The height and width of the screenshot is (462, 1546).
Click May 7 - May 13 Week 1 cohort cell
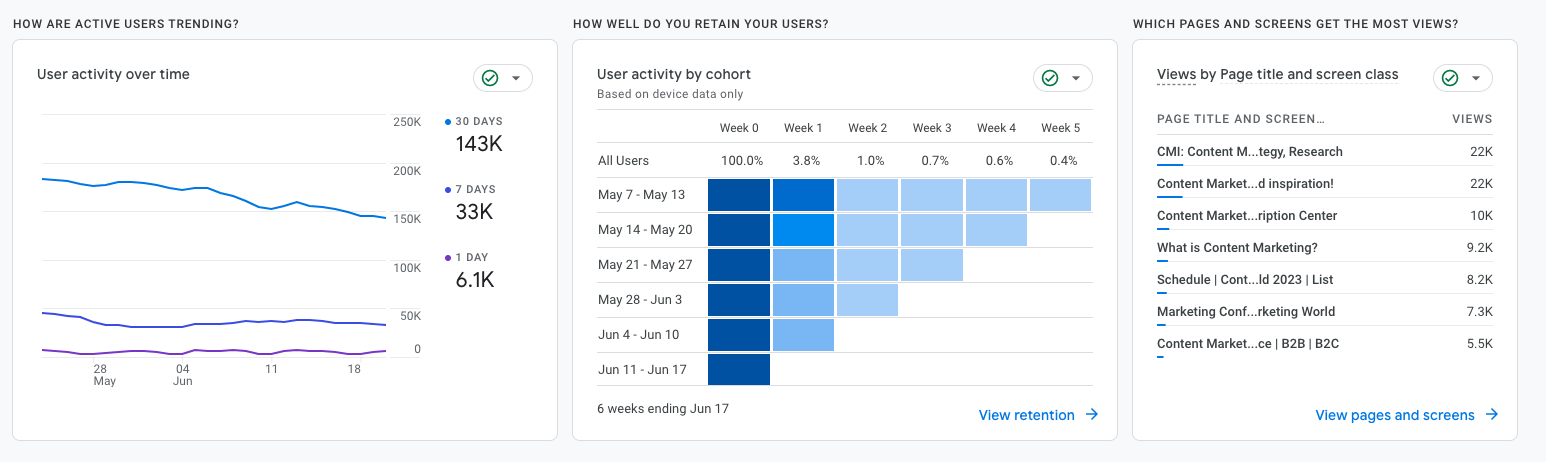pos(803,195)
